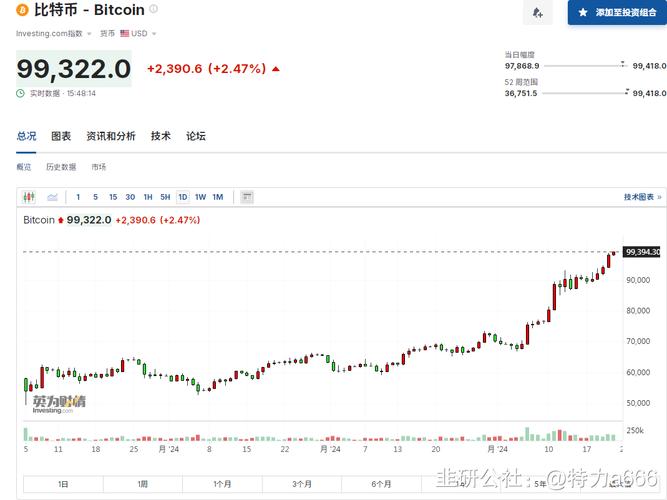Viewport: 667px width, 500px height.
Task: Open the Investing.com指数 dropdown
Action: point(54,34)
